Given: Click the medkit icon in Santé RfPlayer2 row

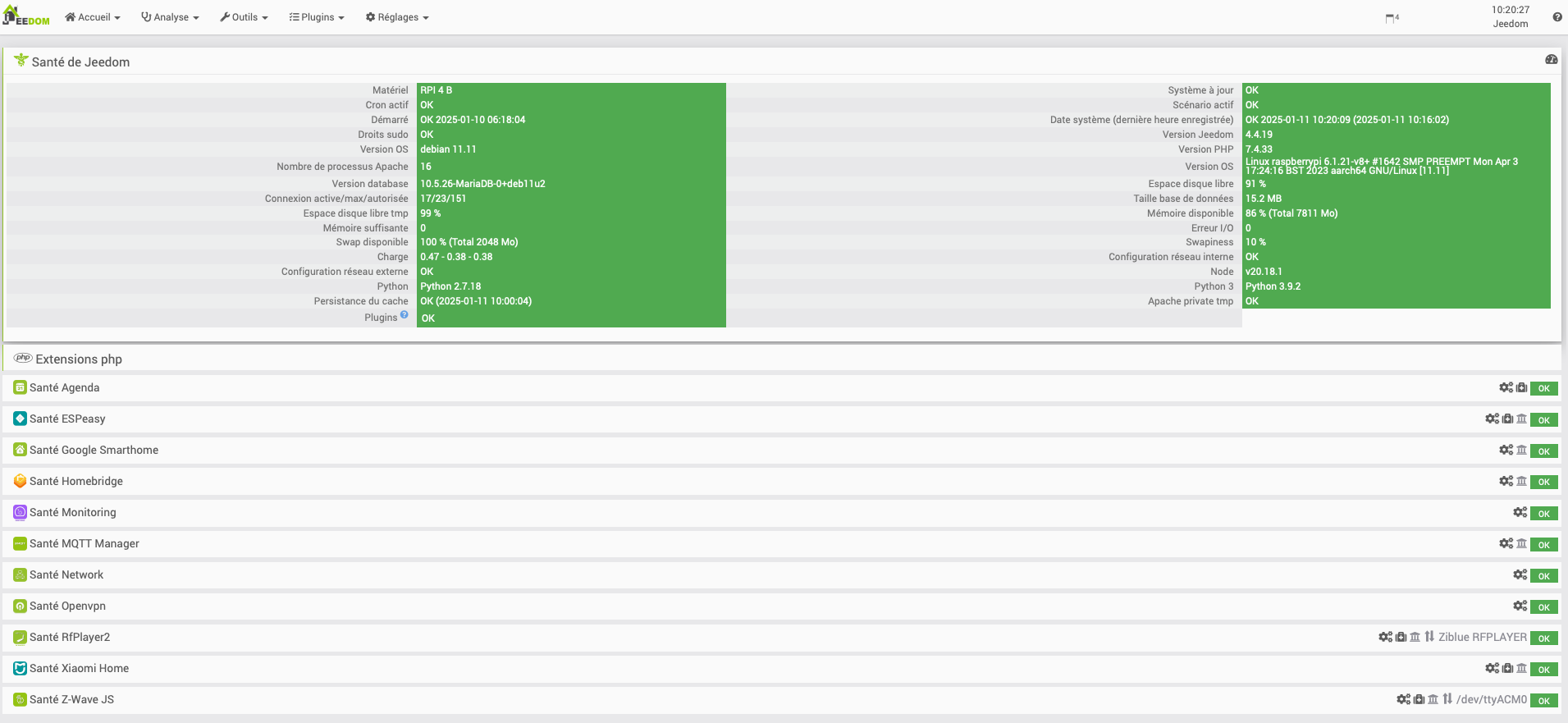Looking at the screenshot, I should coord(1401,637).
